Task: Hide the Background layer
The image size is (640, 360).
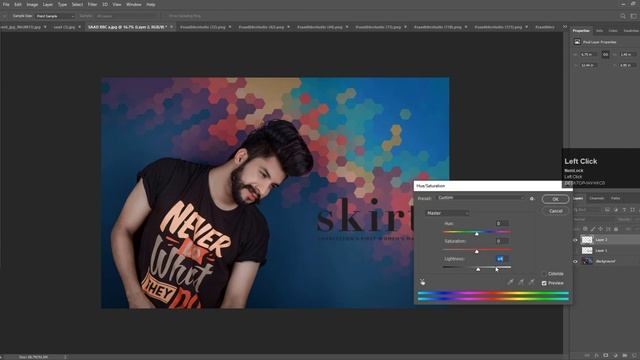Action: 575,261
